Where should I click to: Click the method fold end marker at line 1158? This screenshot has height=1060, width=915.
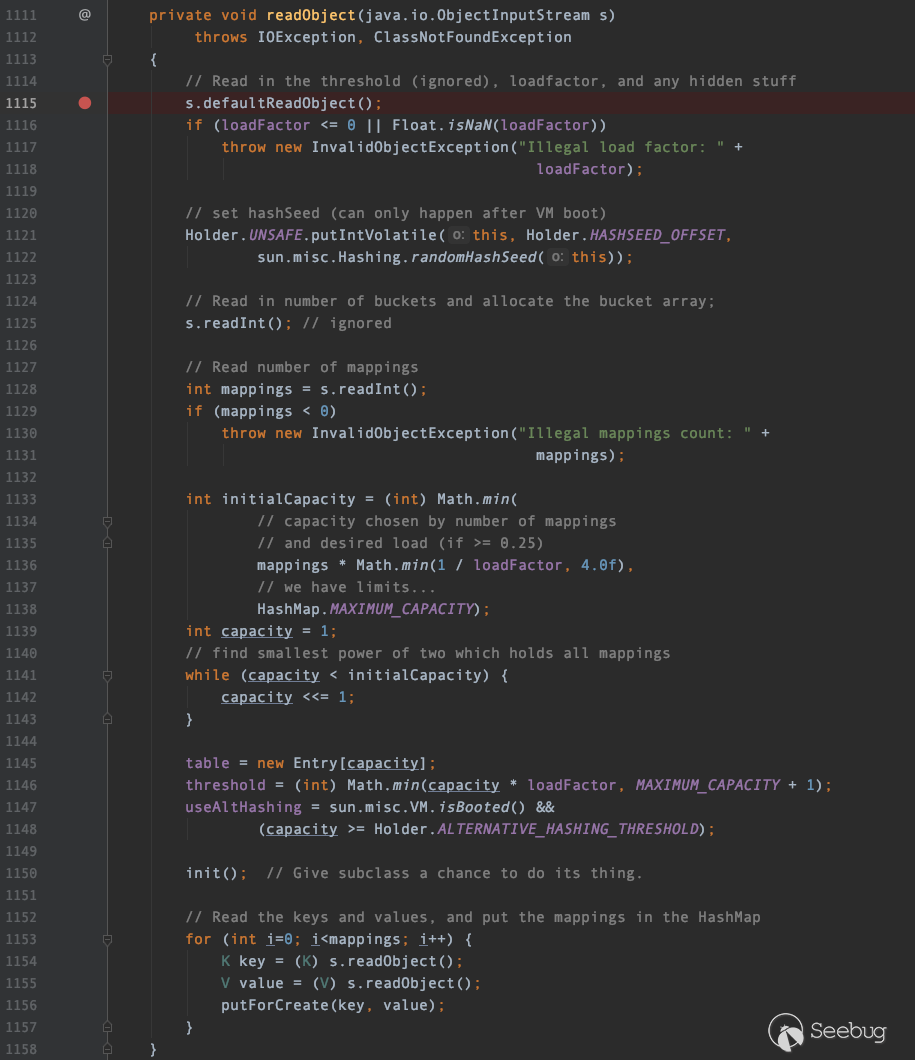click(x=107, y=1049)
